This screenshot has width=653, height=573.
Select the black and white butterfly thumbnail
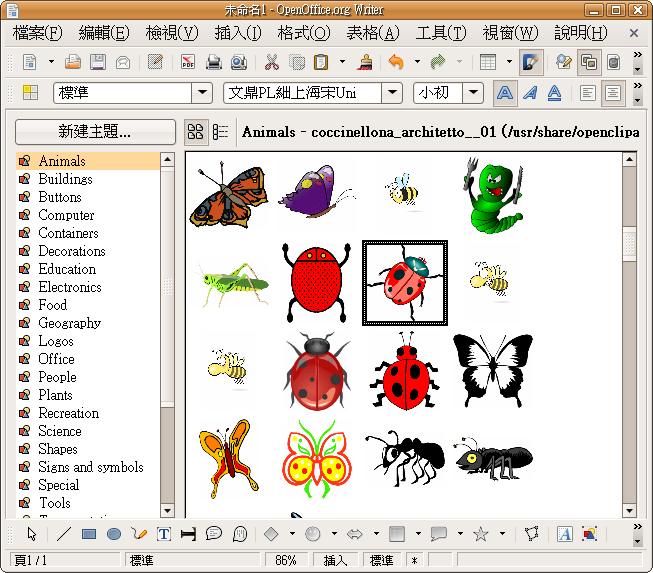pyautogui.click(x=492, y=369)
